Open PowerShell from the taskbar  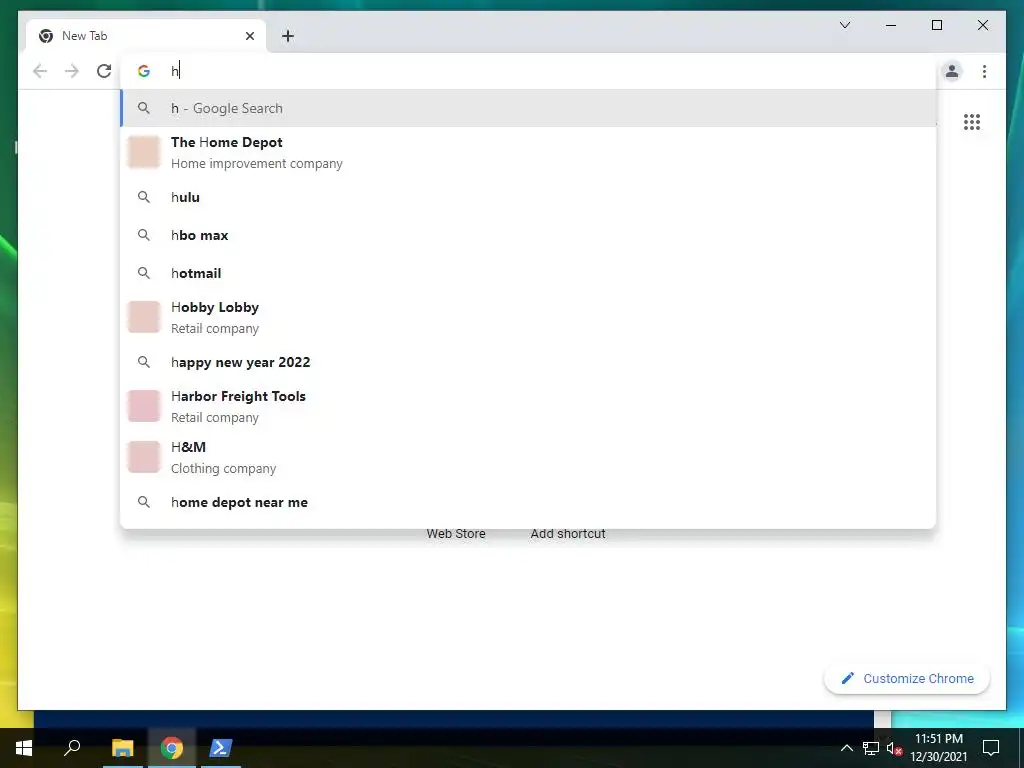pos(221,748)
